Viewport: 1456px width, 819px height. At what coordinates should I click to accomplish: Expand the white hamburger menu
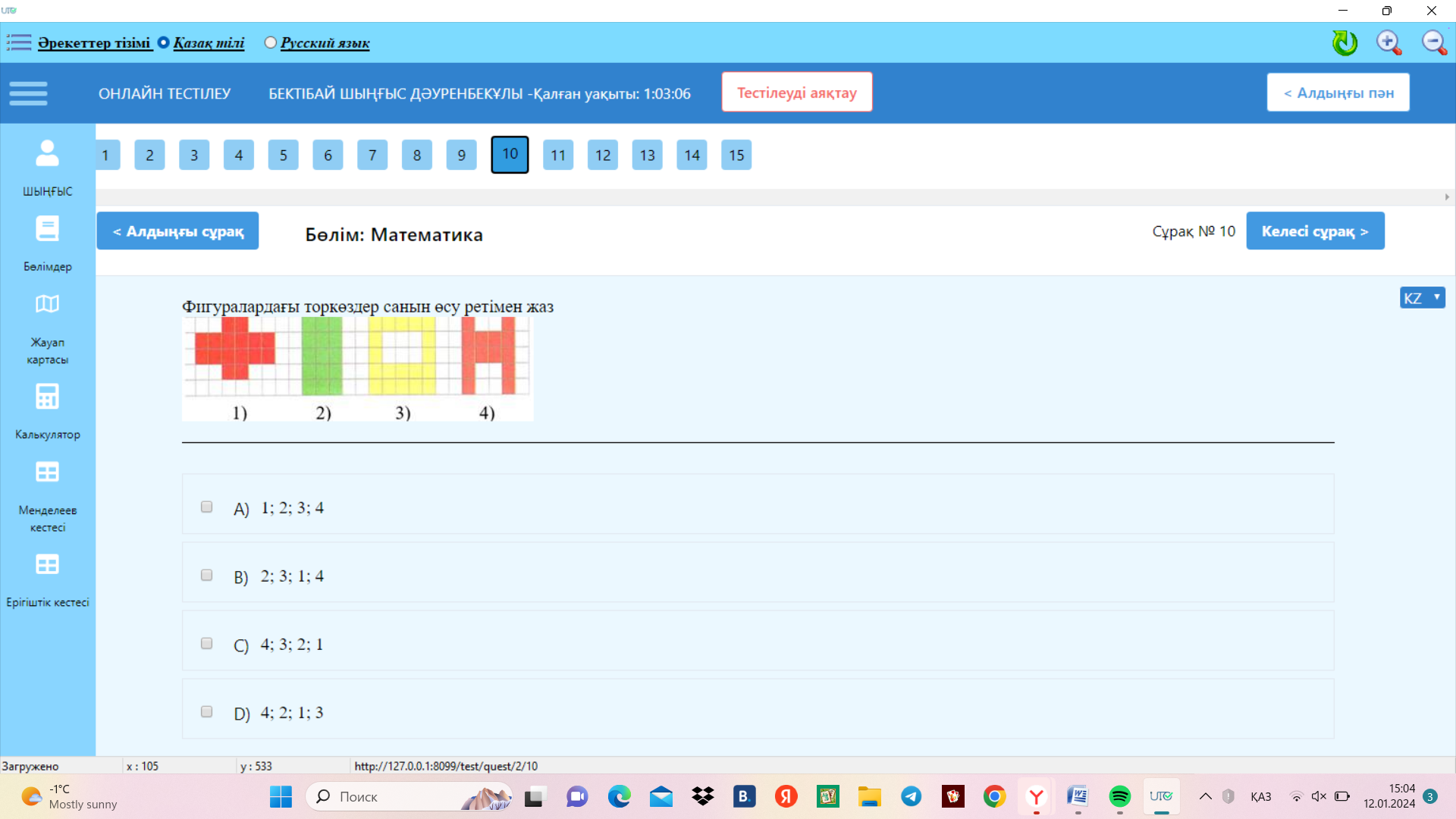28,93
